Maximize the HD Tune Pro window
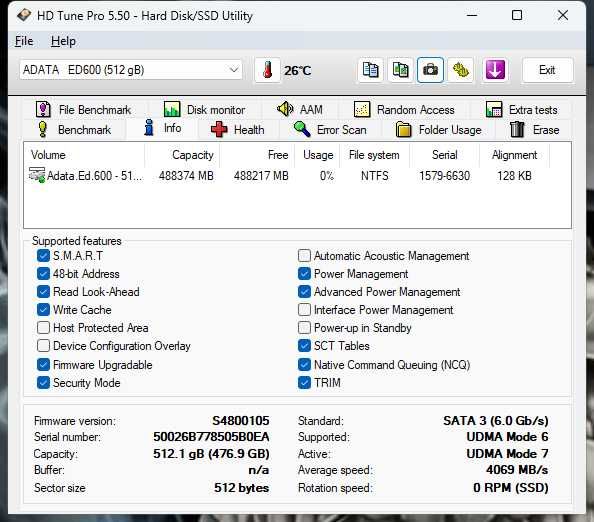594x522 pixels. click(517, 15)
